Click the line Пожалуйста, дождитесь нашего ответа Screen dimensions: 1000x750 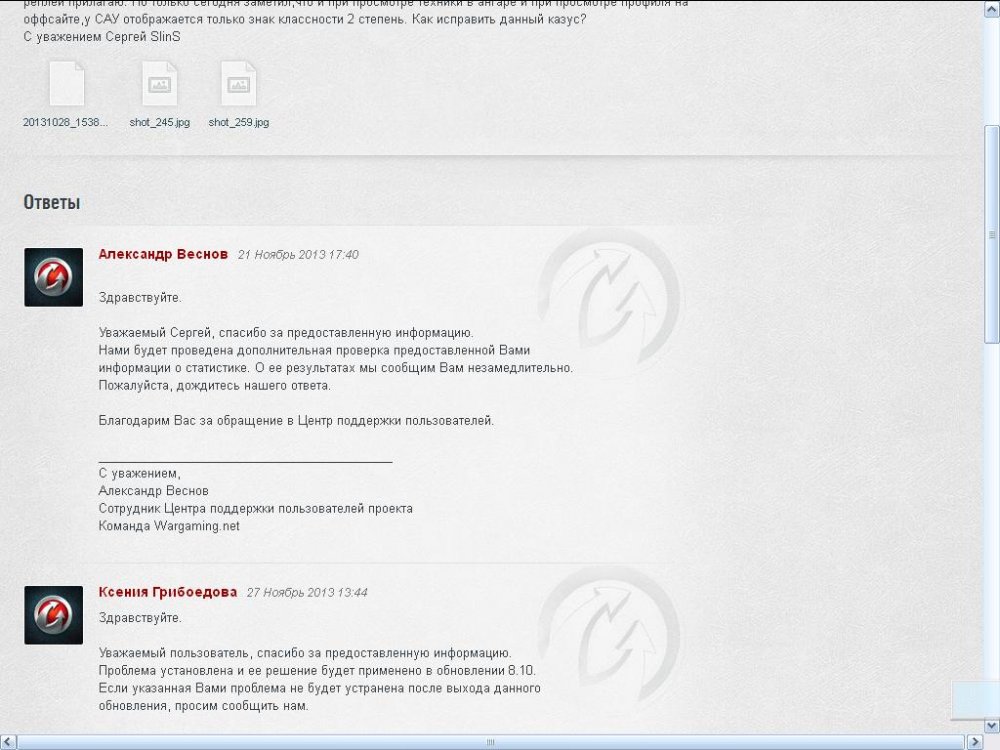coord(214,386)
